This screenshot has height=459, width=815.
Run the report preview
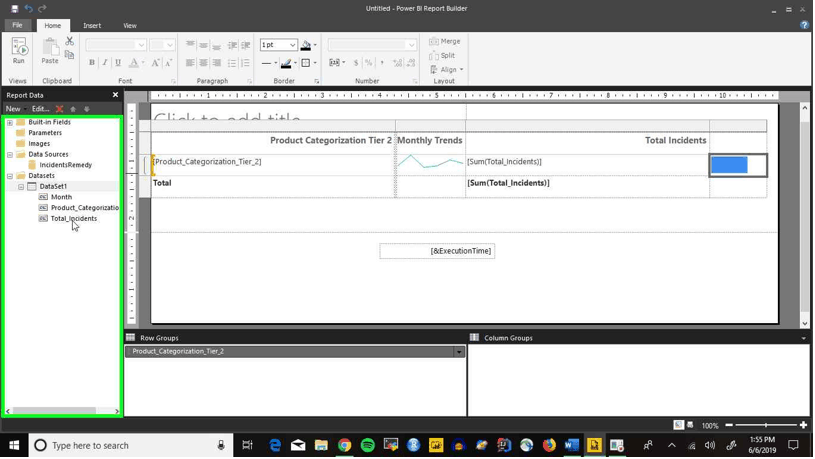click(19, 51)
